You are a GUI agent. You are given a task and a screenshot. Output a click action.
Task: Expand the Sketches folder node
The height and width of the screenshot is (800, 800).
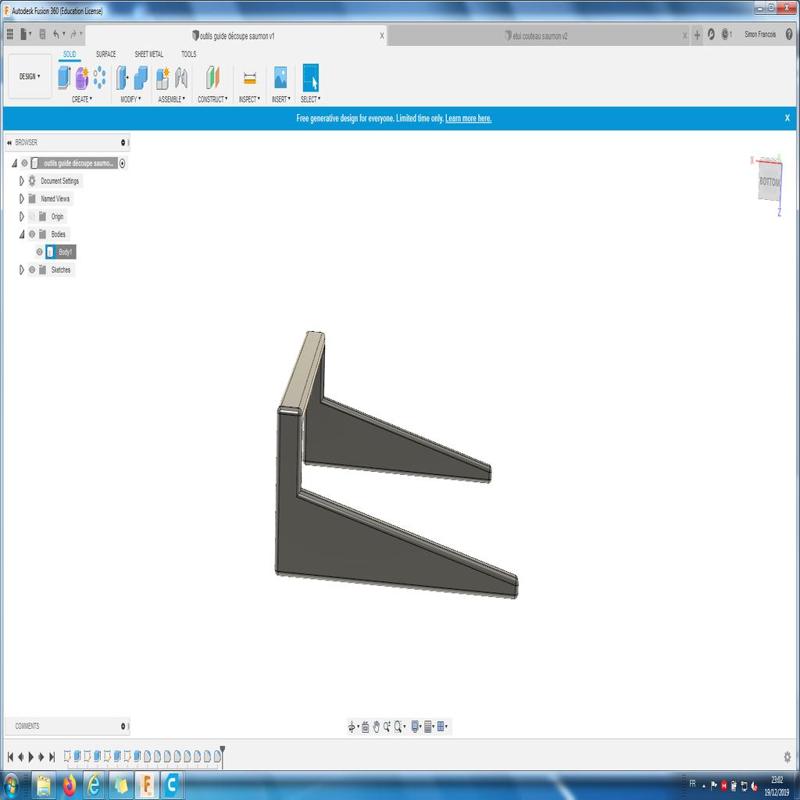(x=21, y=270)
